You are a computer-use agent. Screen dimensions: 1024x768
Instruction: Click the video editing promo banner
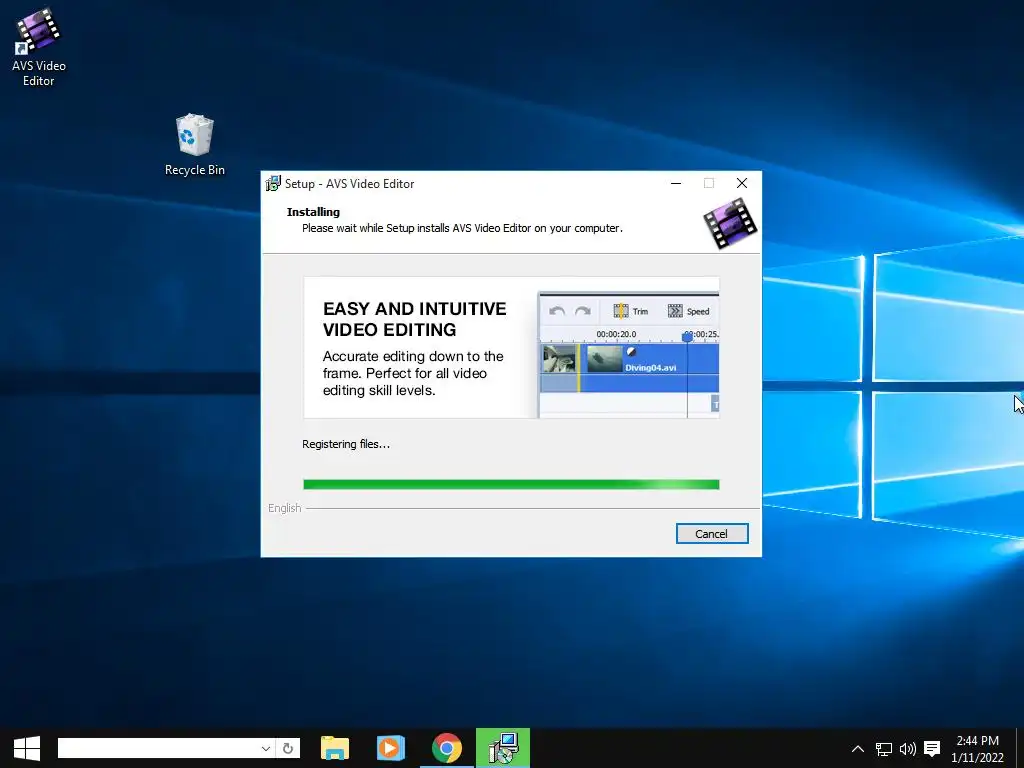[511, 347]
